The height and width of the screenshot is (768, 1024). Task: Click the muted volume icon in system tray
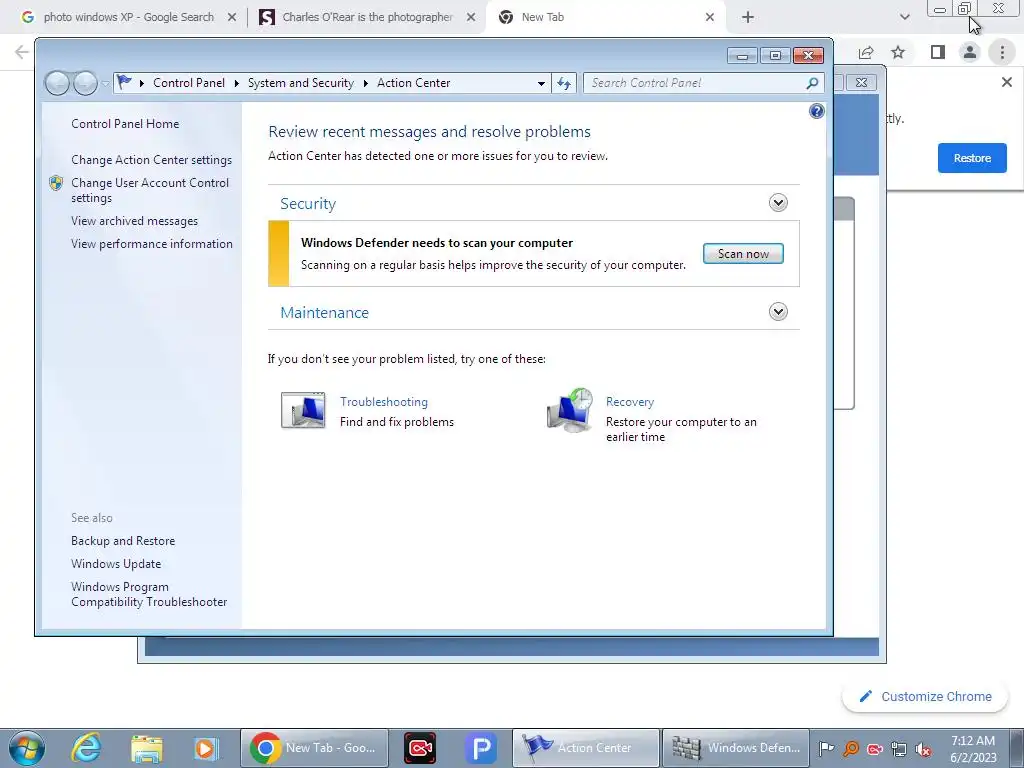(x=923, y=749)
